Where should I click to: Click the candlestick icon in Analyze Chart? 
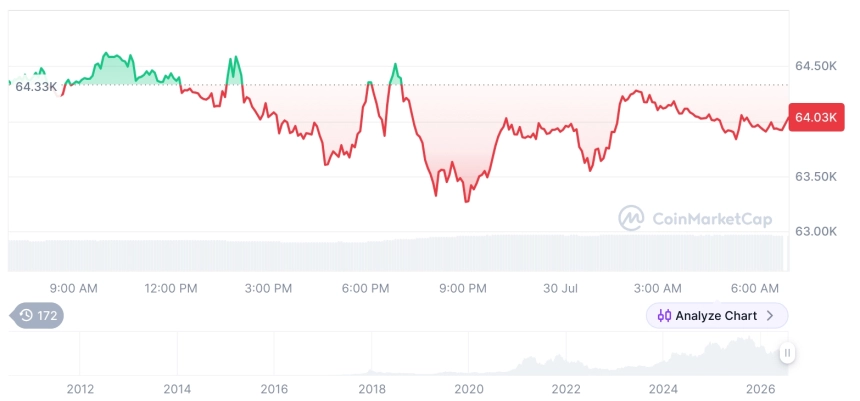(664, 316)
